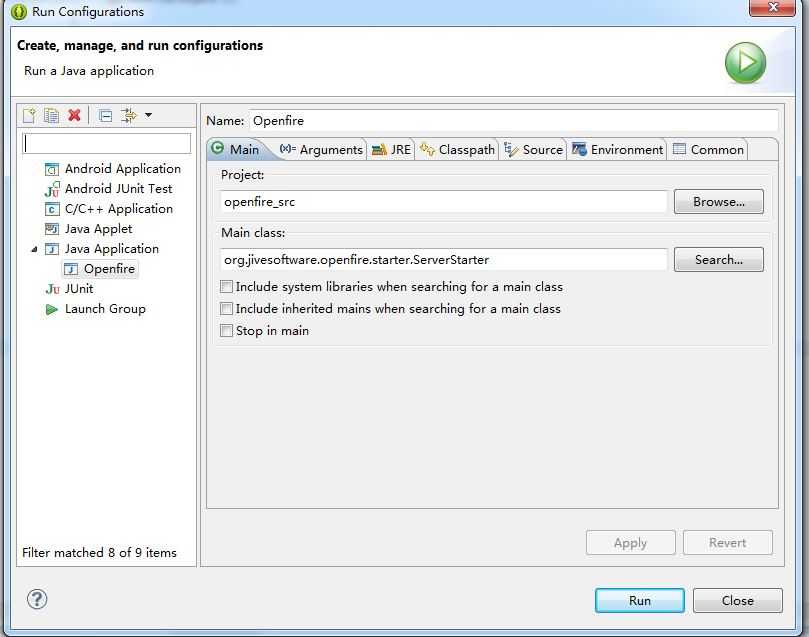Click the Close button
This screenshot has height=637, width=809.
[x=738, y=601]
